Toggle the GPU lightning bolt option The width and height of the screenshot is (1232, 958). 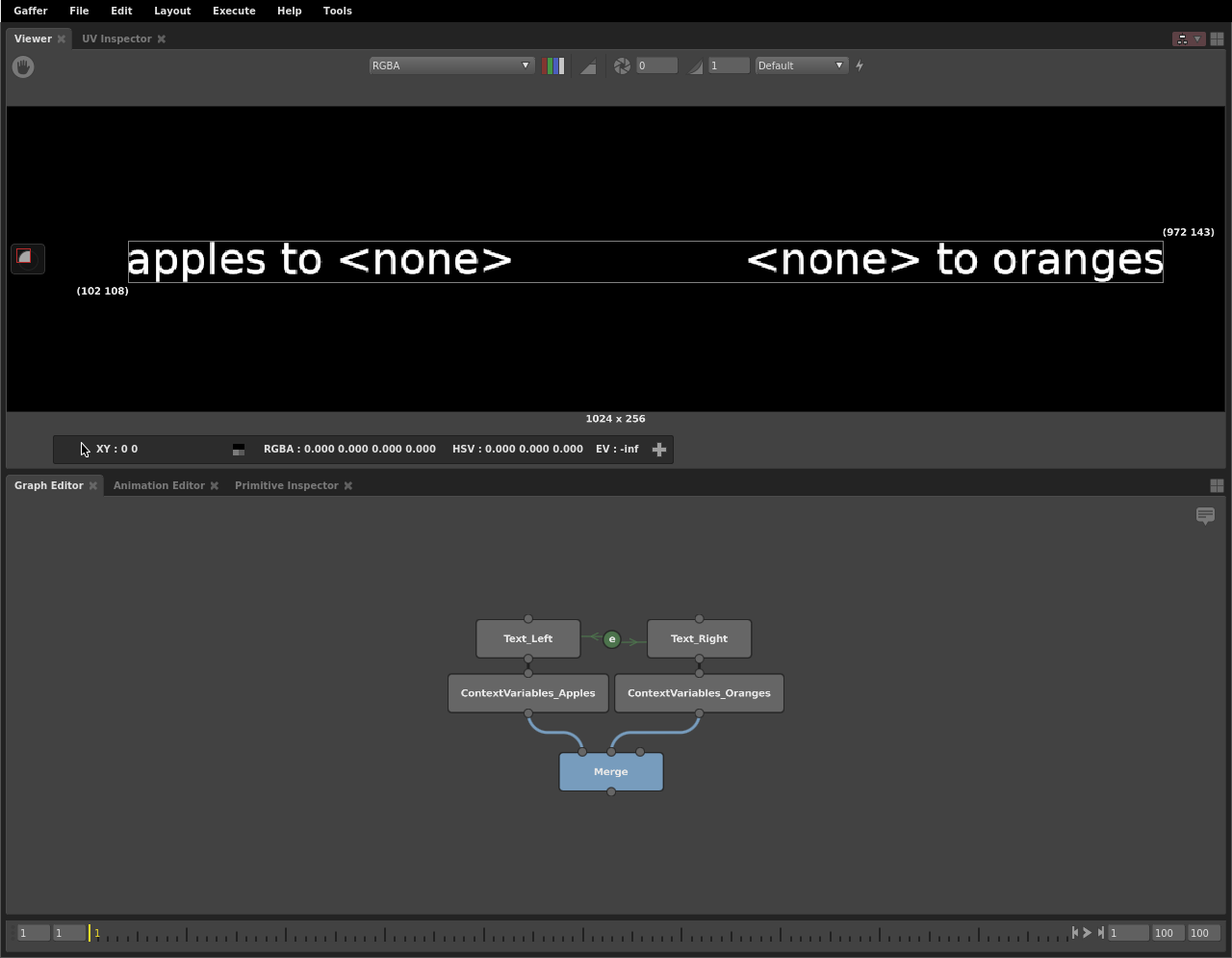click(x=860, y=65)
